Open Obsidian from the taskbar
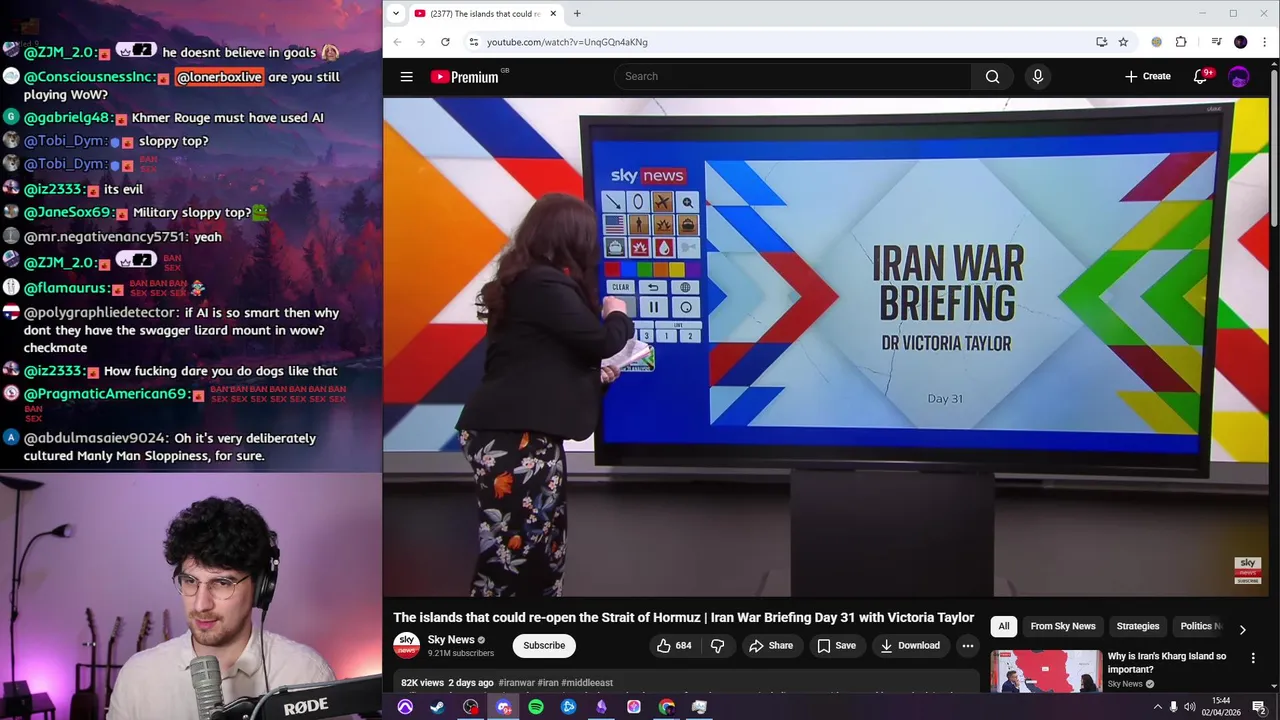Viewport: 1280px width, 720px height. pos(601,707)
